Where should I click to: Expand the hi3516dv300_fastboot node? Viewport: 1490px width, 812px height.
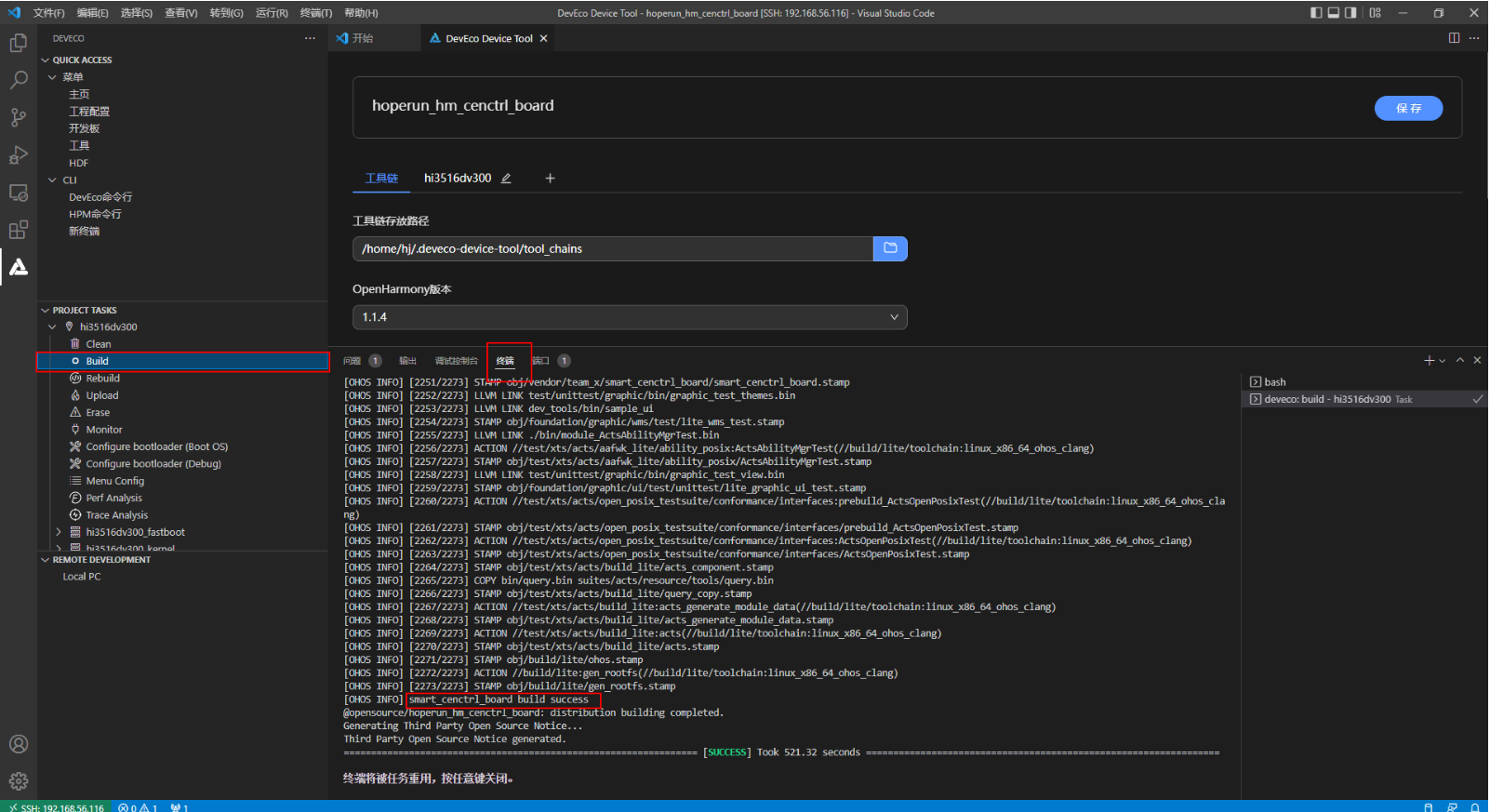coord(59,532)
